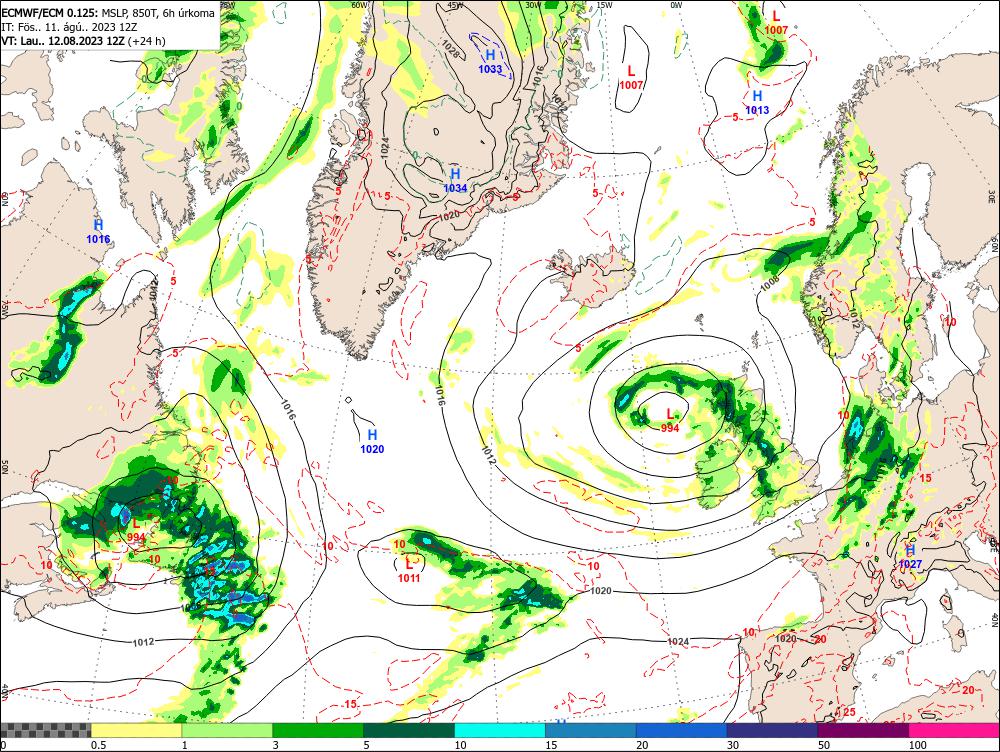Screen dimensions: 1000x752
Task: Click the legend tick label '50'
Action: [824, 745]
